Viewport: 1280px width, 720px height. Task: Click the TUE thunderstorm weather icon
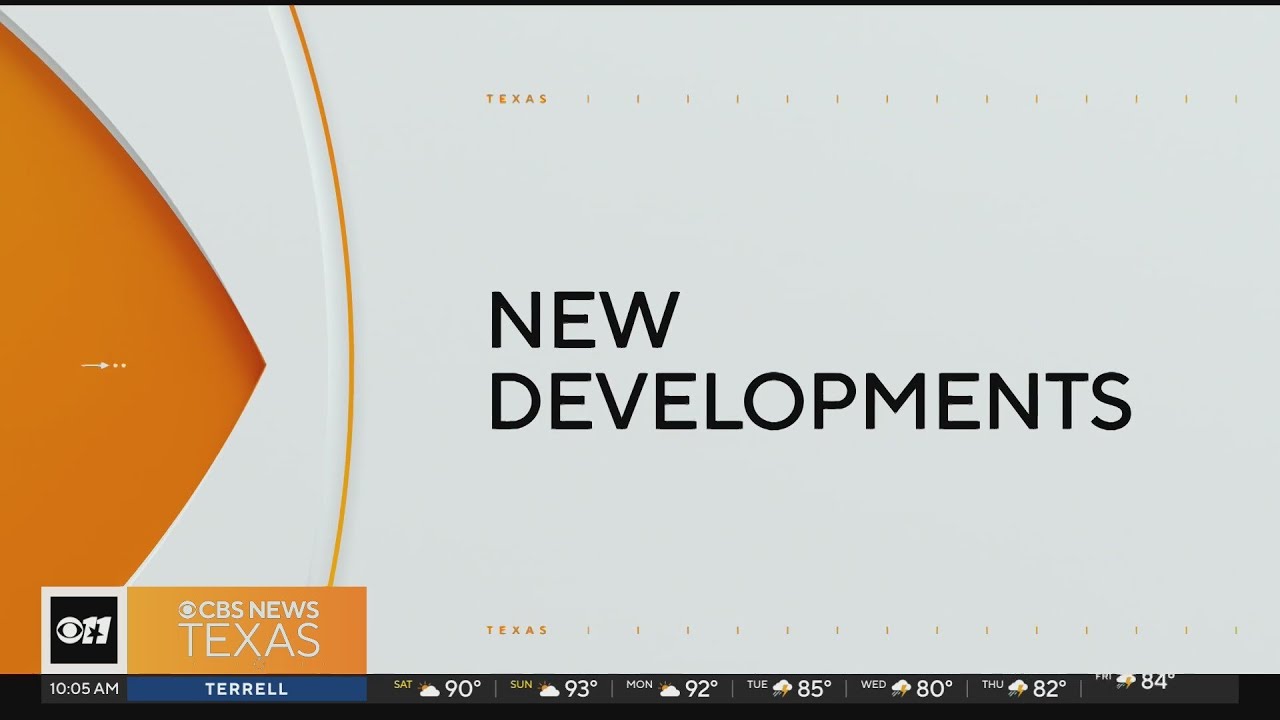(783, 689)
